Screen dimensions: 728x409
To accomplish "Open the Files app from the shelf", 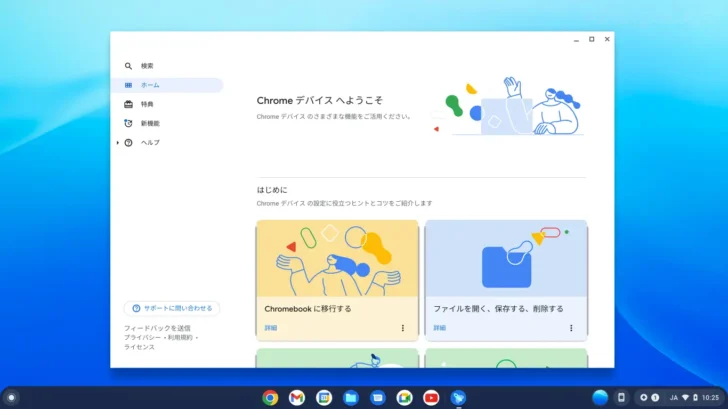I will (351, 398).
